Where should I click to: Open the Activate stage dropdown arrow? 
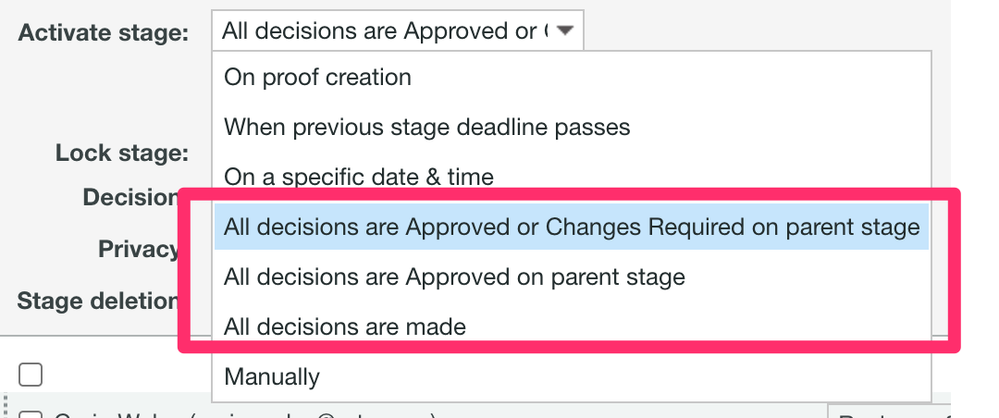point(565,31)
